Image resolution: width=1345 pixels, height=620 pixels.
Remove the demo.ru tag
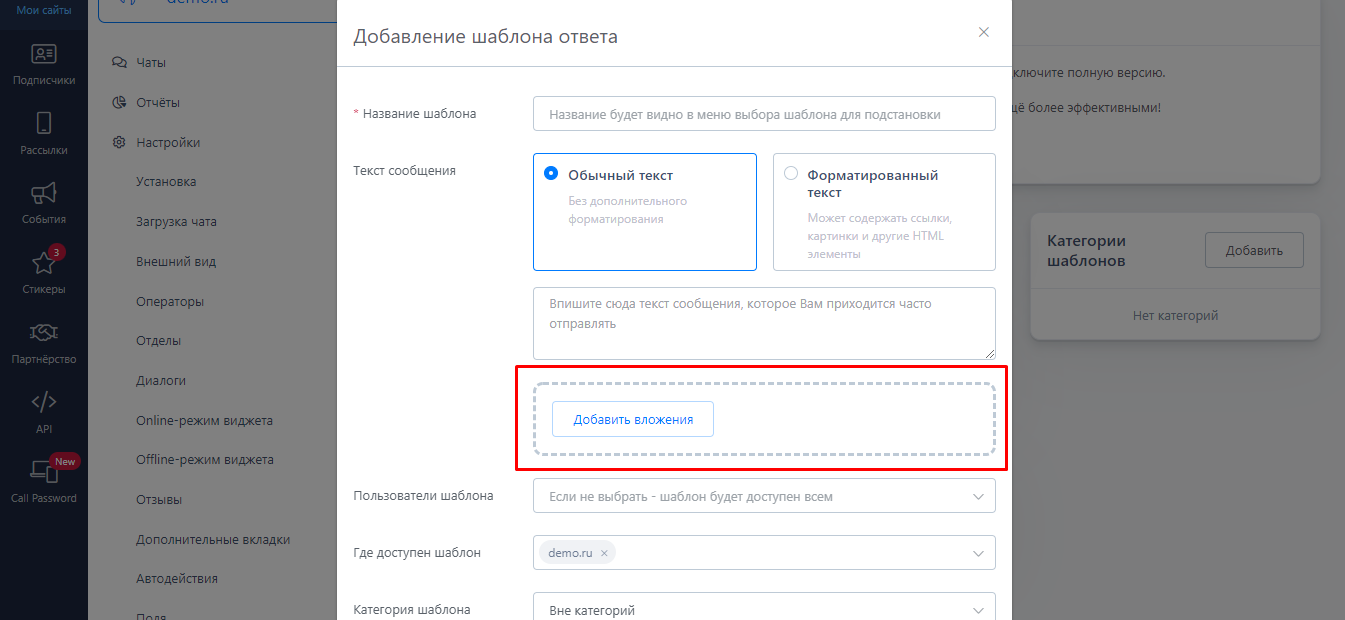tap(604, 553)
